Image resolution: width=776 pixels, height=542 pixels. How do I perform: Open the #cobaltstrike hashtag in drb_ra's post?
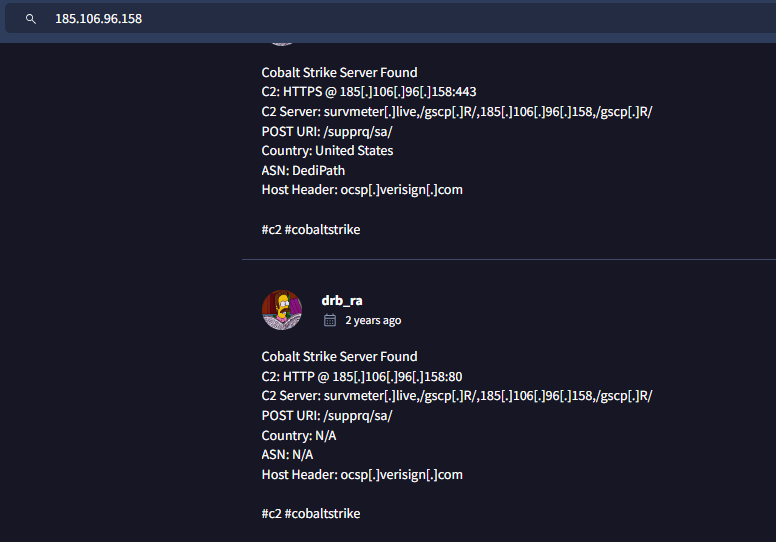pos(322,514)
